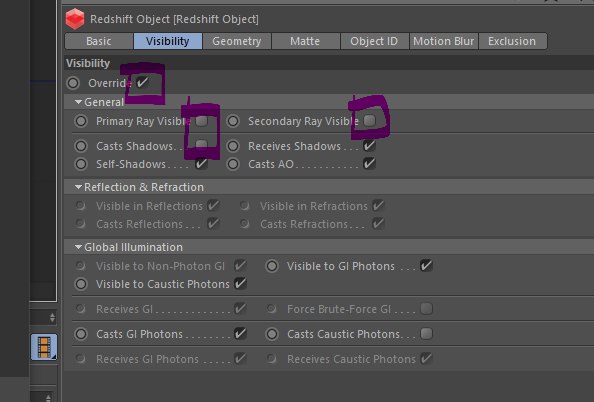Enable Casts Shadows checkbox
Image resolution: width=594 pixels, height=402 pixels.
(x=202, y=145)
